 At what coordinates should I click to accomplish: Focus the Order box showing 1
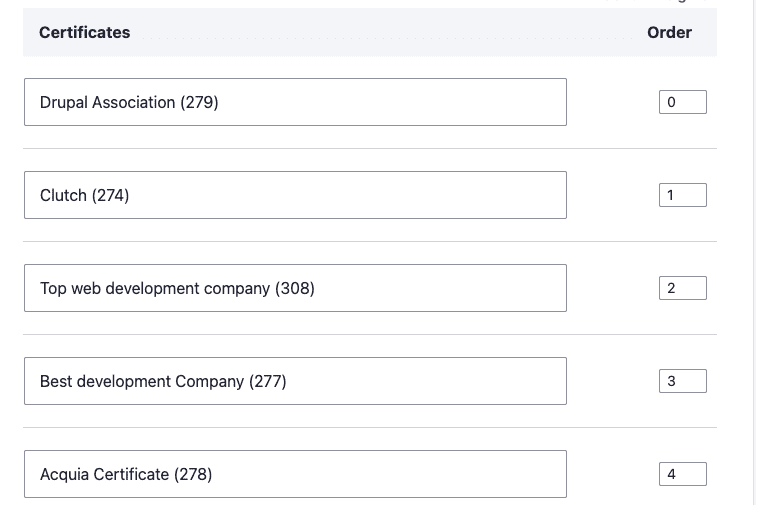(682, 195)
